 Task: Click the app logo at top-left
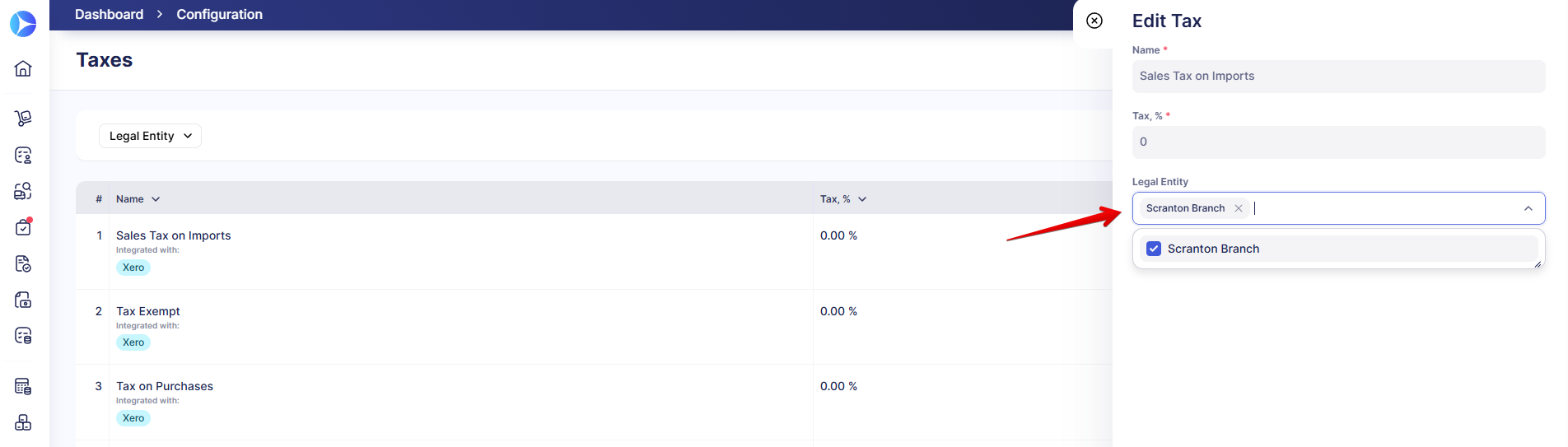[x=23, y=23]
